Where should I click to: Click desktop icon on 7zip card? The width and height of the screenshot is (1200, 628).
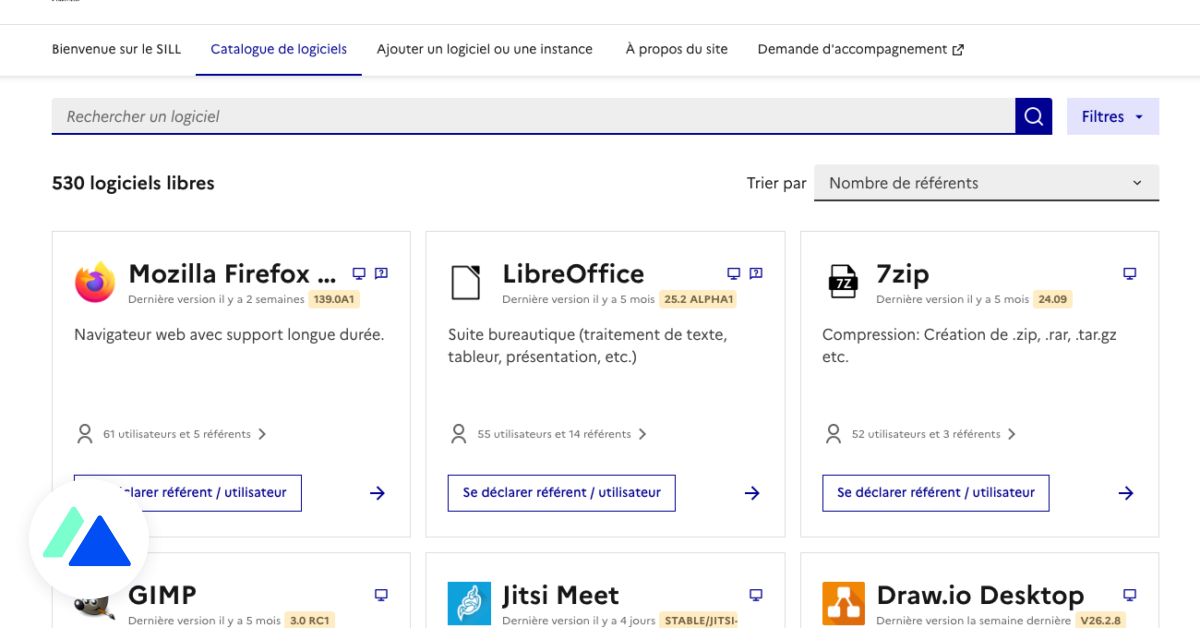point(1130,273)
